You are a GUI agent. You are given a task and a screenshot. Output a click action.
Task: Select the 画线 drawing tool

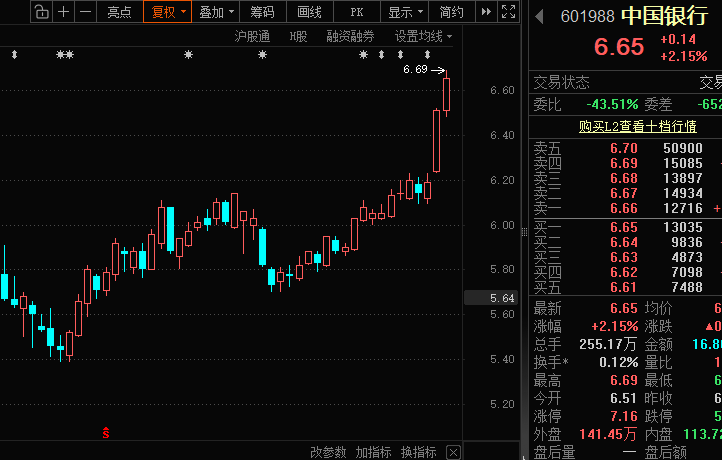309,12
